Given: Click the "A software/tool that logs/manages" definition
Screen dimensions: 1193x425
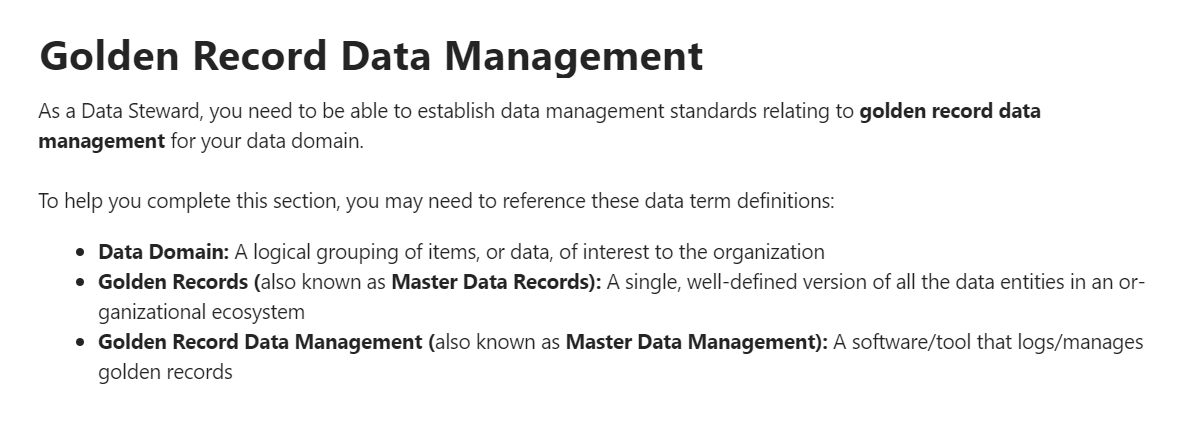Looking at the screenshot, I should tap(988, 342).
